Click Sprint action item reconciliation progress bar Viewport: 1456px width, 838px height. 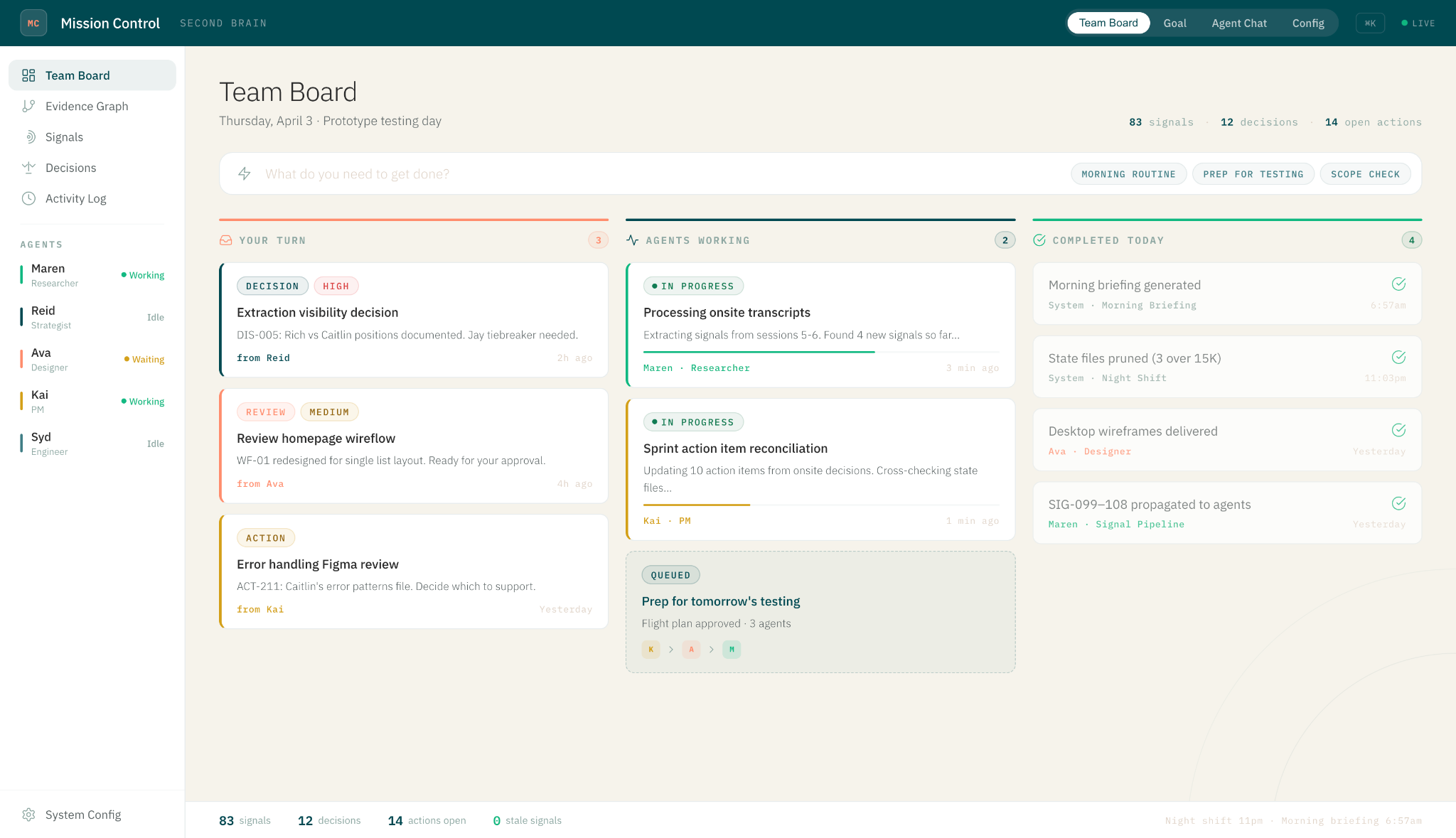pyautogui.click(x=821, y=505)
